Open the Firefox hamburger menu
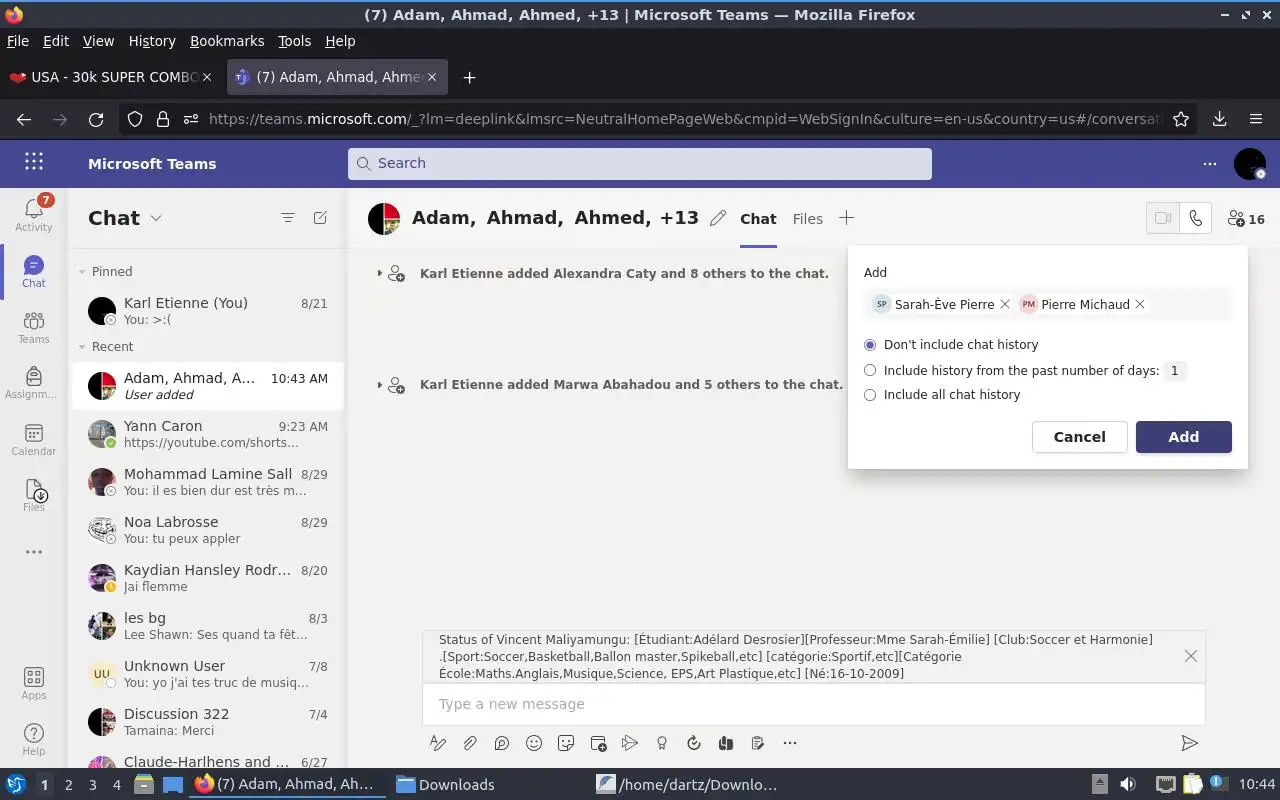Screen dimensions: 1280x800 tap(1256, 119)
